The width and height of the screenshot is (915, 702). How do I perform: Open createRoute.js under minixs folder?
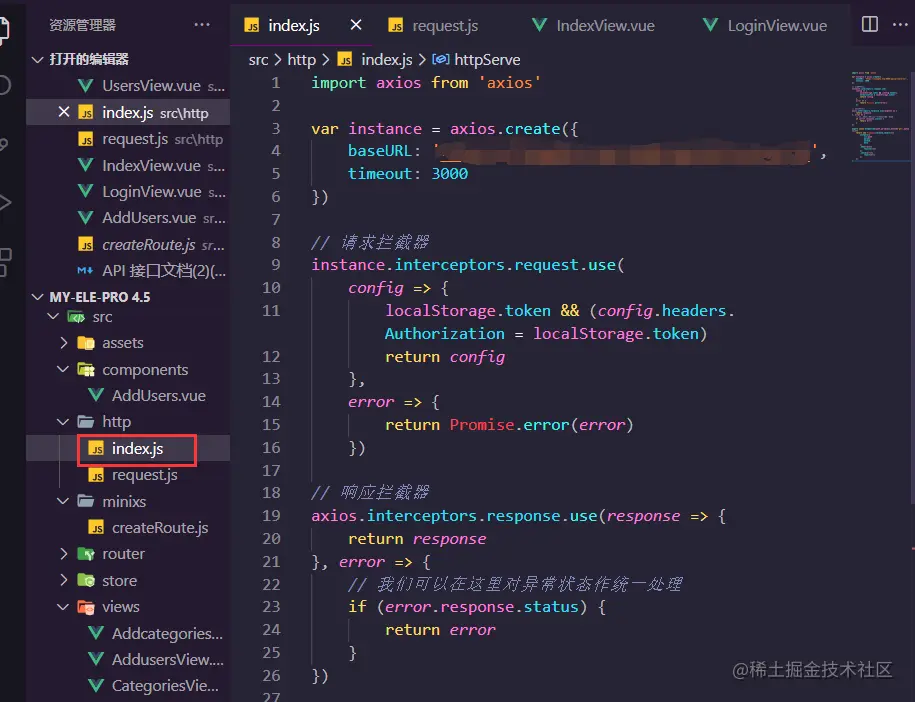click(x=128, y=528)
